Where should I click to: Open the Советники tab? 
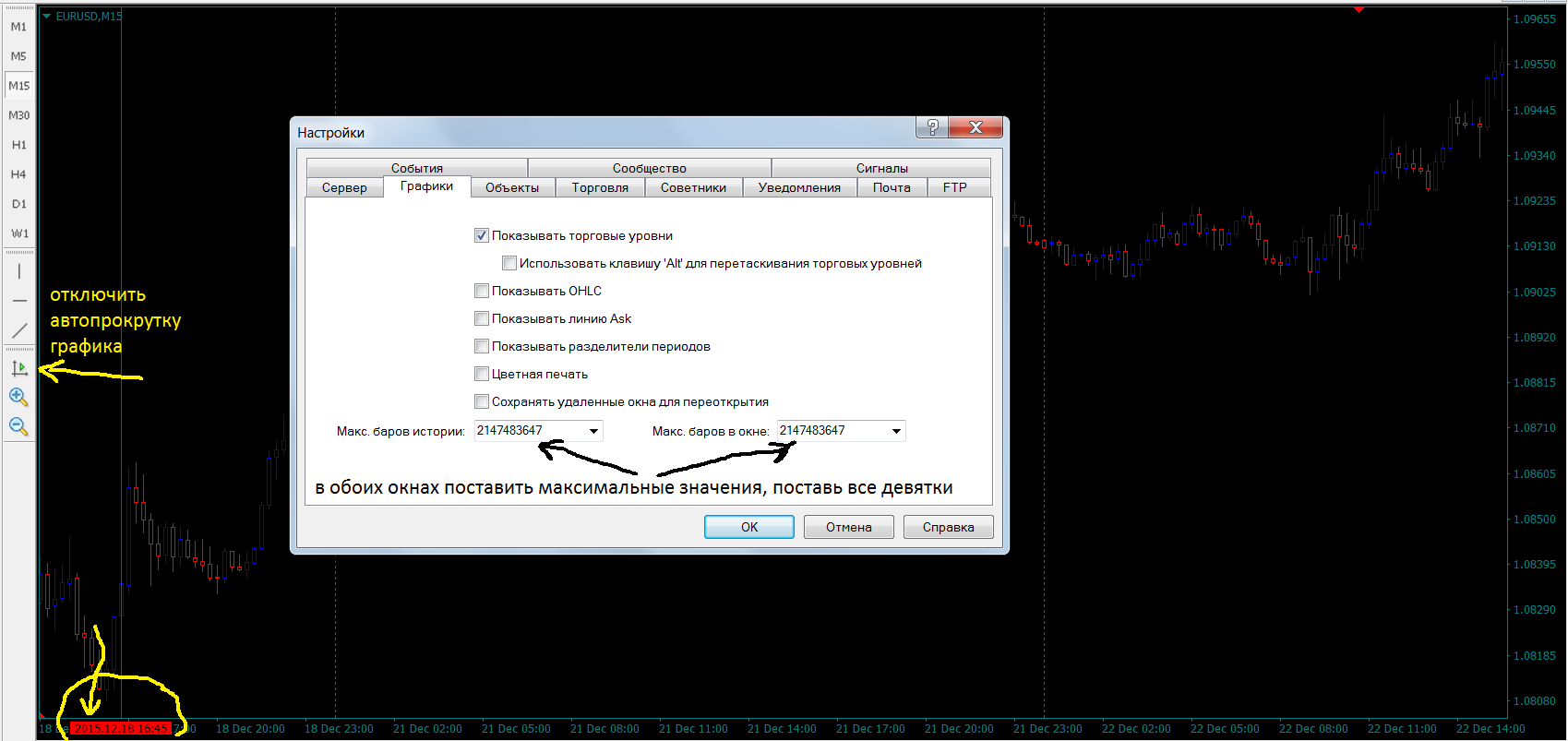pyautogui.click(x=693, y=187)
